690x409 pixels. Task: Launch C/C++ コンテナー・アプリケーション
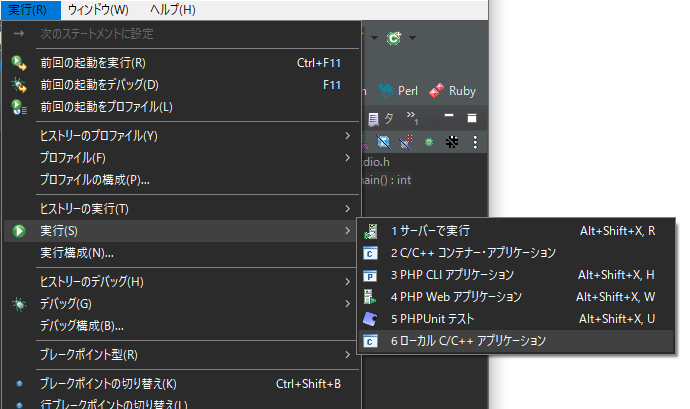472,252
